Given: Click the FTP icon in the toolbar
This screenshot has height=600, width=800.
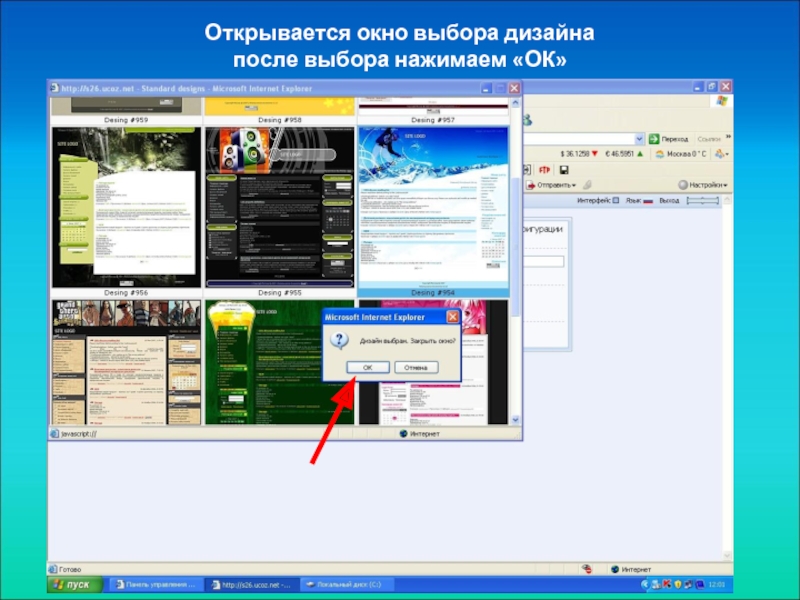Looking at the screenshot, I should tap(547, 169).
